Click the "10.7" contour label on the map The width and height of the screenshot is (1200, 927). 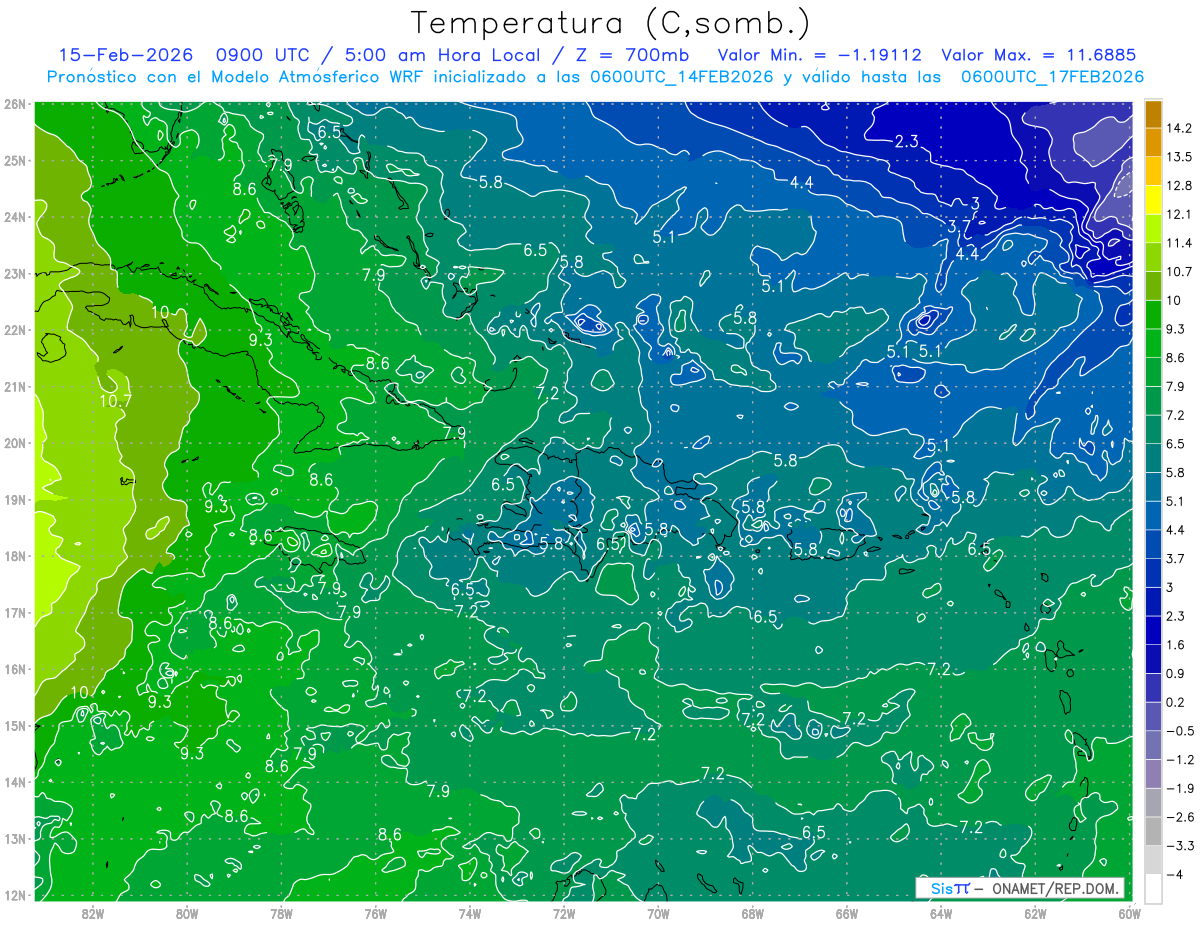click(115, 402)
